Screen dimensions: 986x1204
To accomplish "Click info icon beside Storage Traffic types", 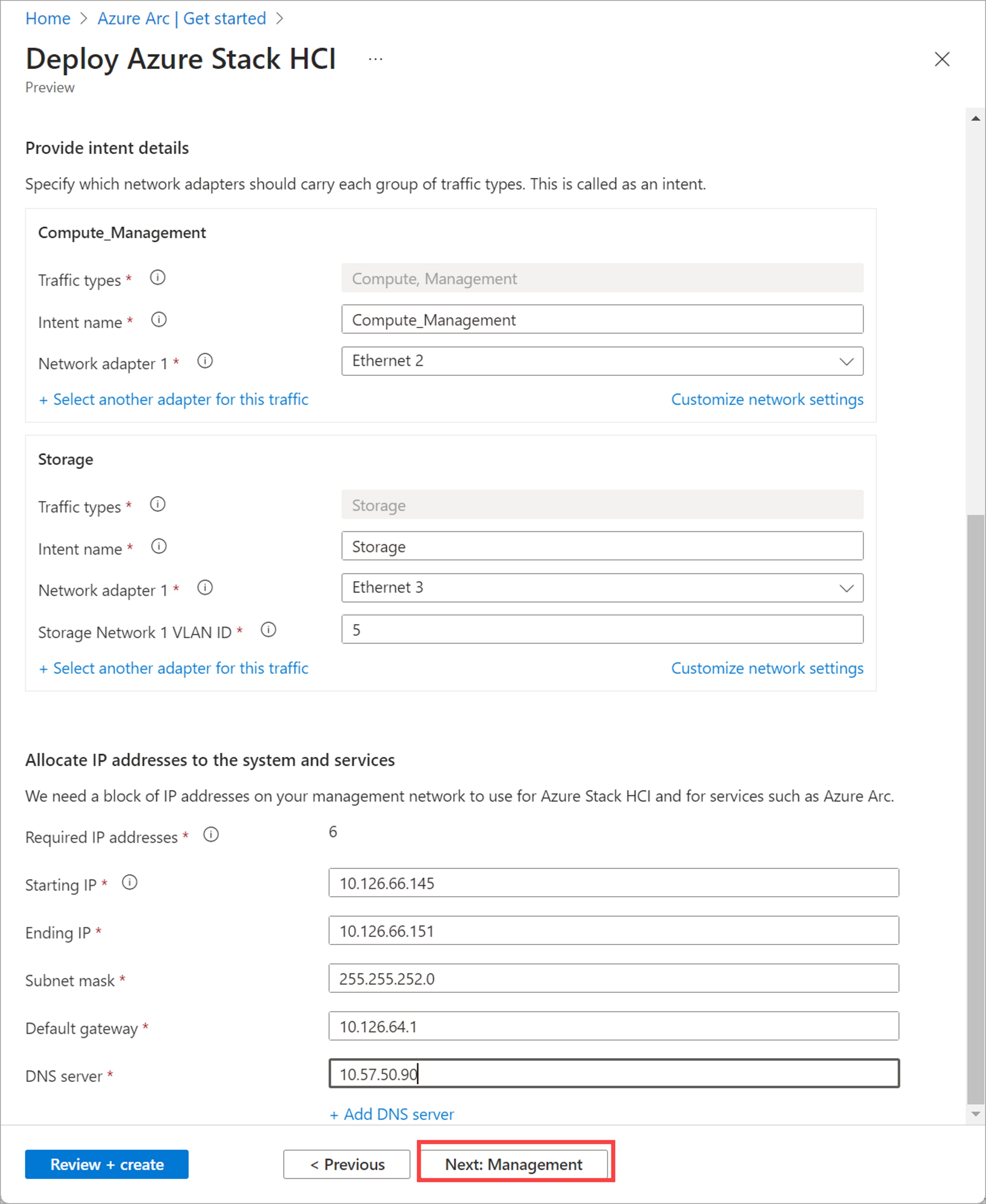I will pos(157,504).
